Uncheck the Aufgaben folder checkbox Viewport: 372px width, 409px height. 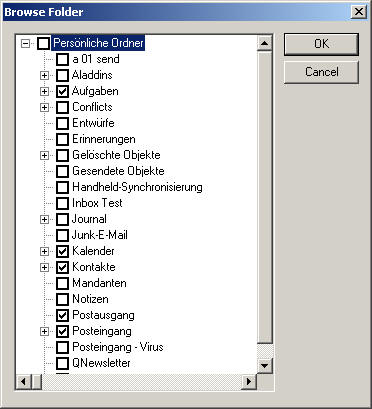tap(62, 91)
